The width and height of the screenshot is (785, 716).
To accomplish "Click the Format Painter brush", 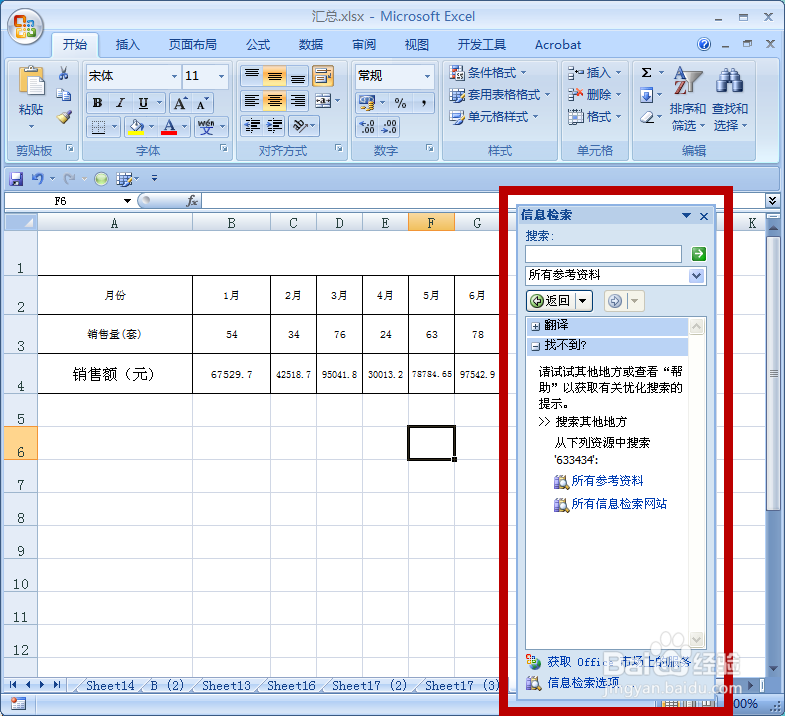I will 64,117.
